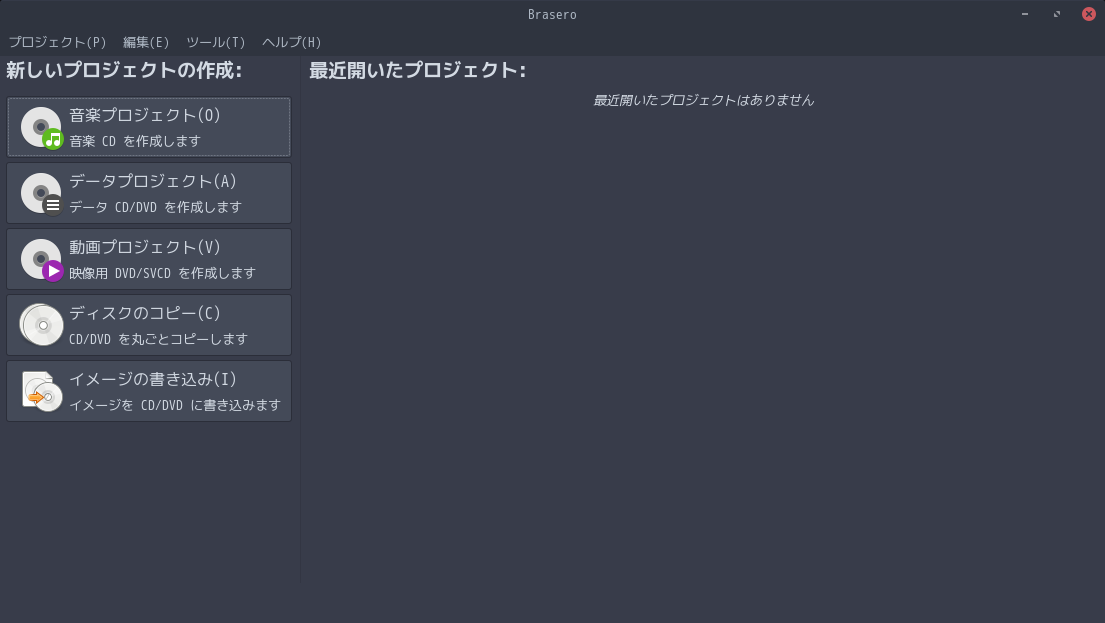The width and height of the screenshot is (1105, 623).
Task: Close the Brasero window
Action: pyautogui.click(x=1089, y=14)
